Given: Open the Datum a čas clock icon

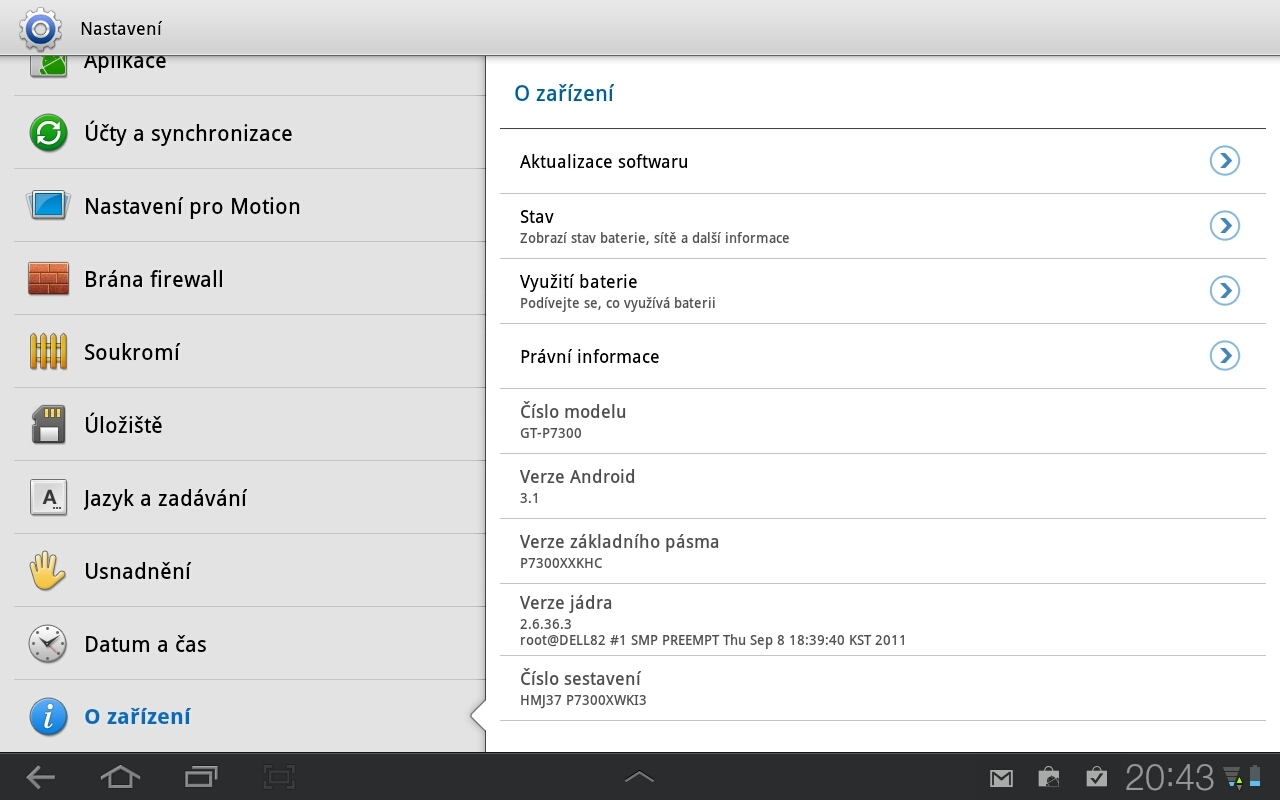Looking at the screenshot, I should (47, 644).
